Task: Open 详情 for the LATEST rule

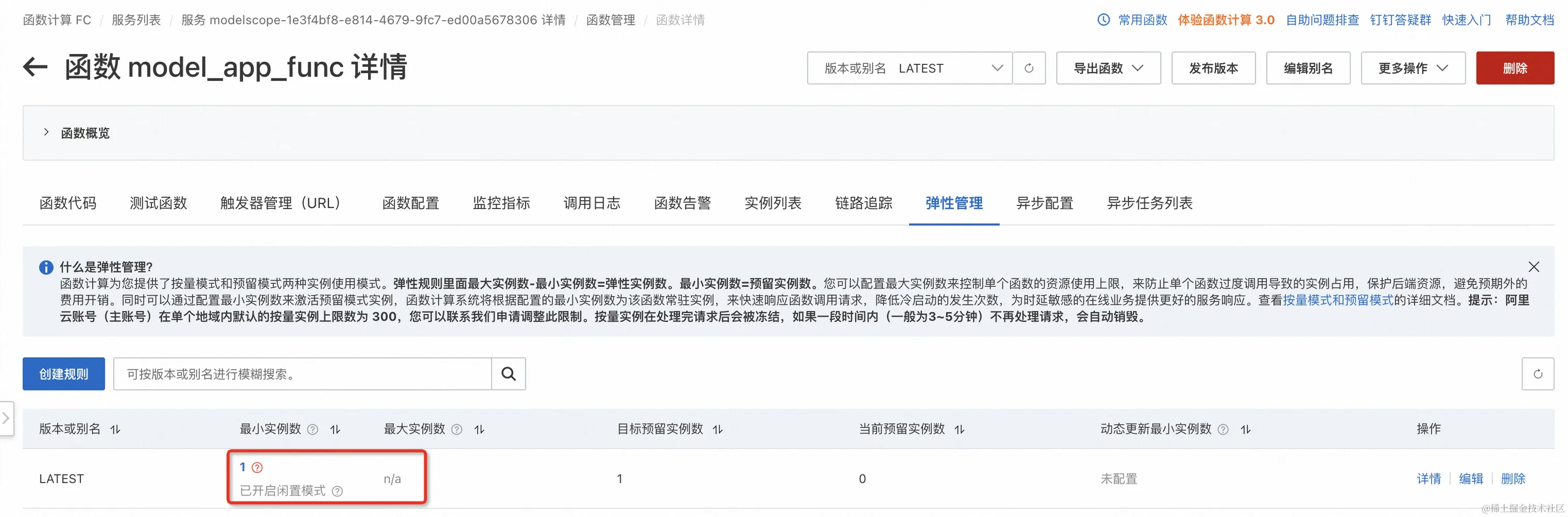Action: tap(1429, 479)
